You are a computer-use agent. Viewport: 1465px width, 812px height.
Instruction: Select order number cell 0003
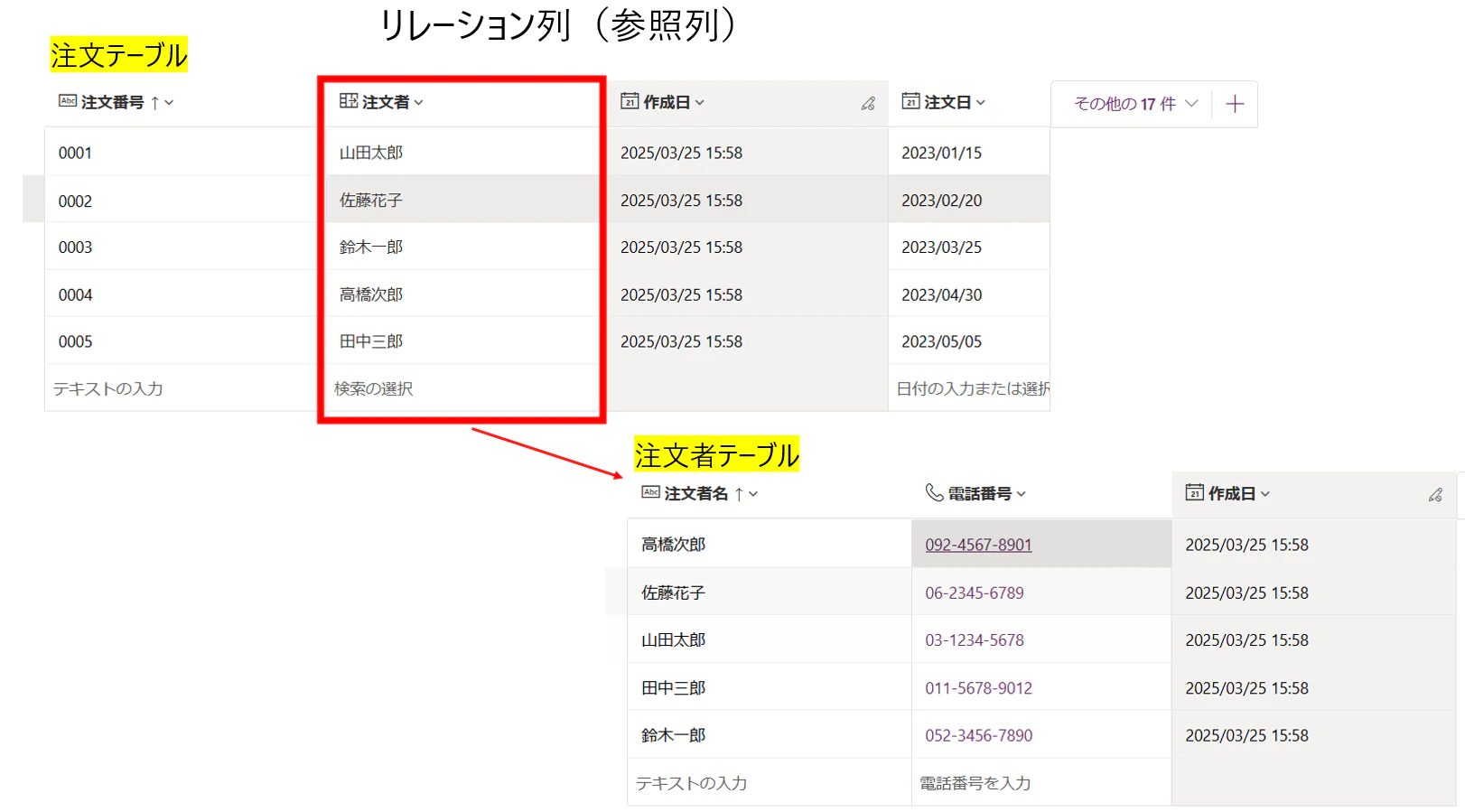181,247
